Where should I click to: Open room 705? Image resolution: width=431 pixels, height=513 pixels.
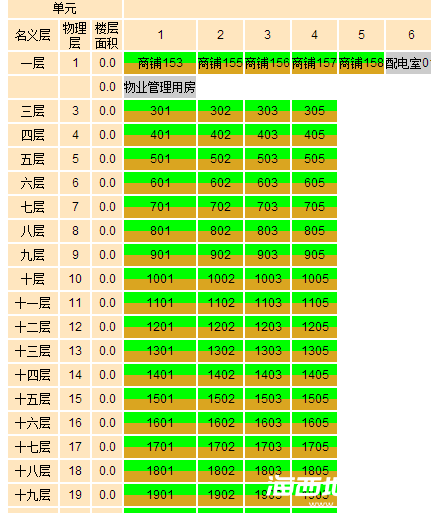(314, 207)
